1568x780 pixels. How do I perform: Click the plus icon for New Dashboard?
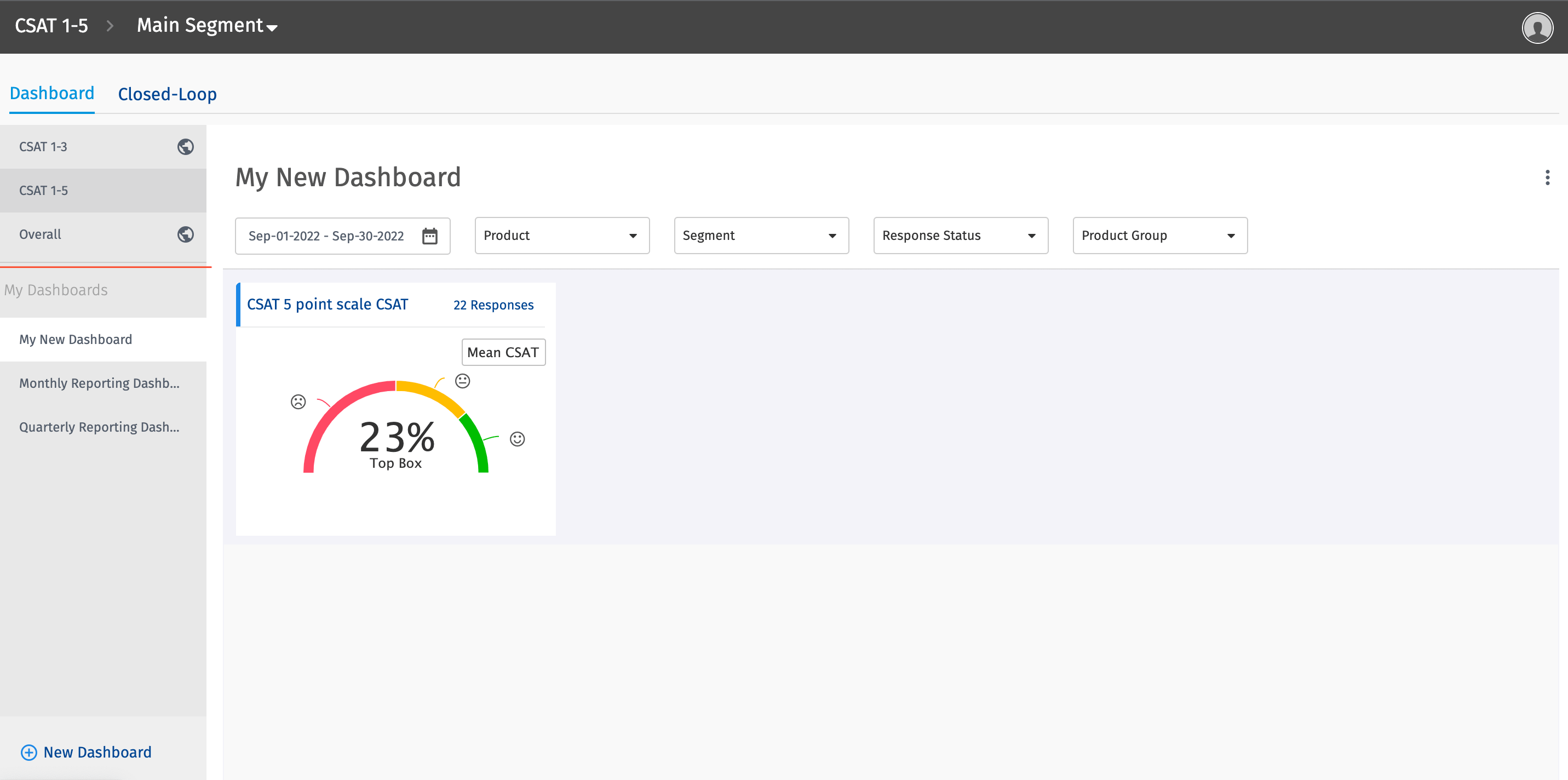click(28, 753)
